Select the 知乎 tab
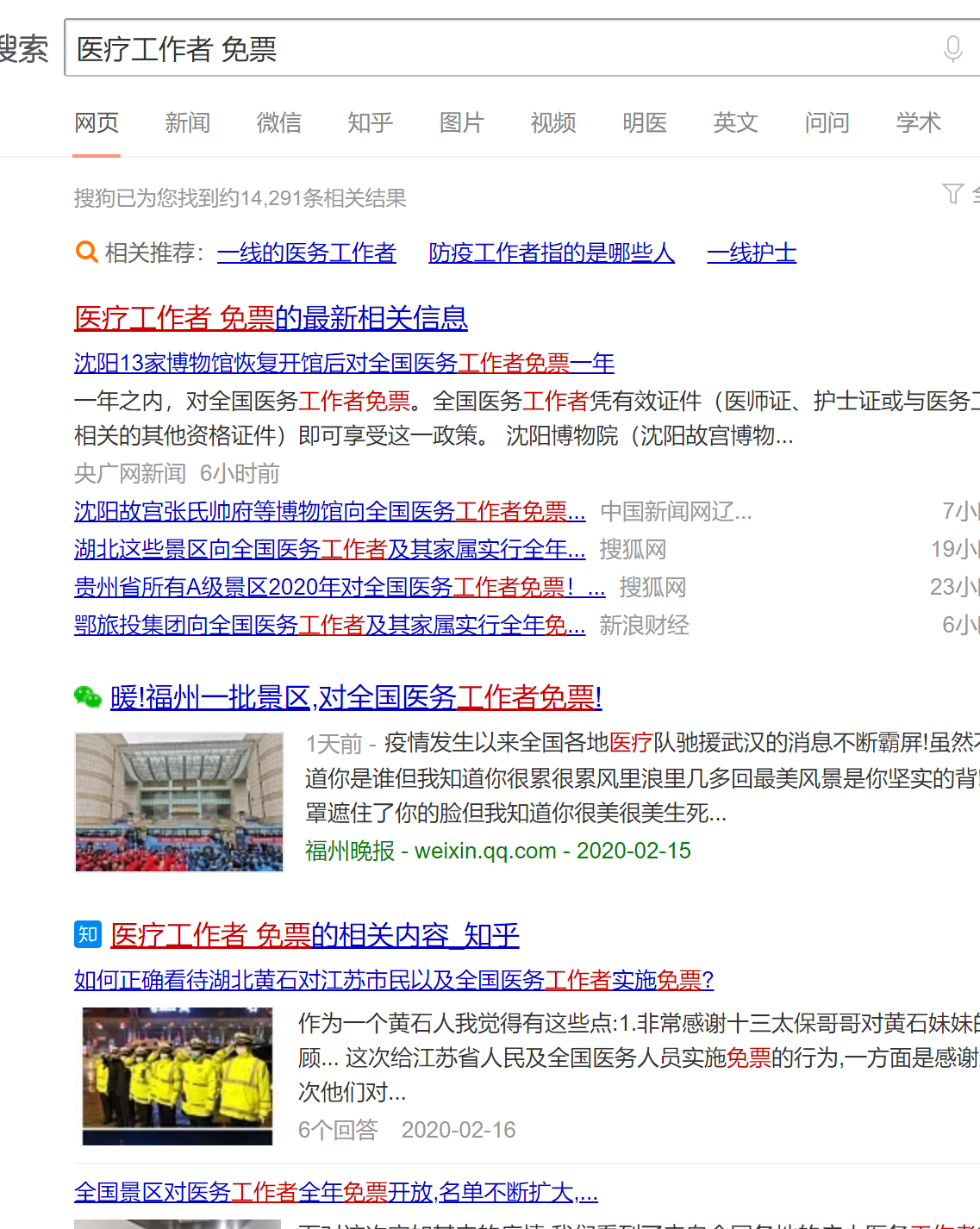Screen dimensions: 980x1229 coord(370,122)
